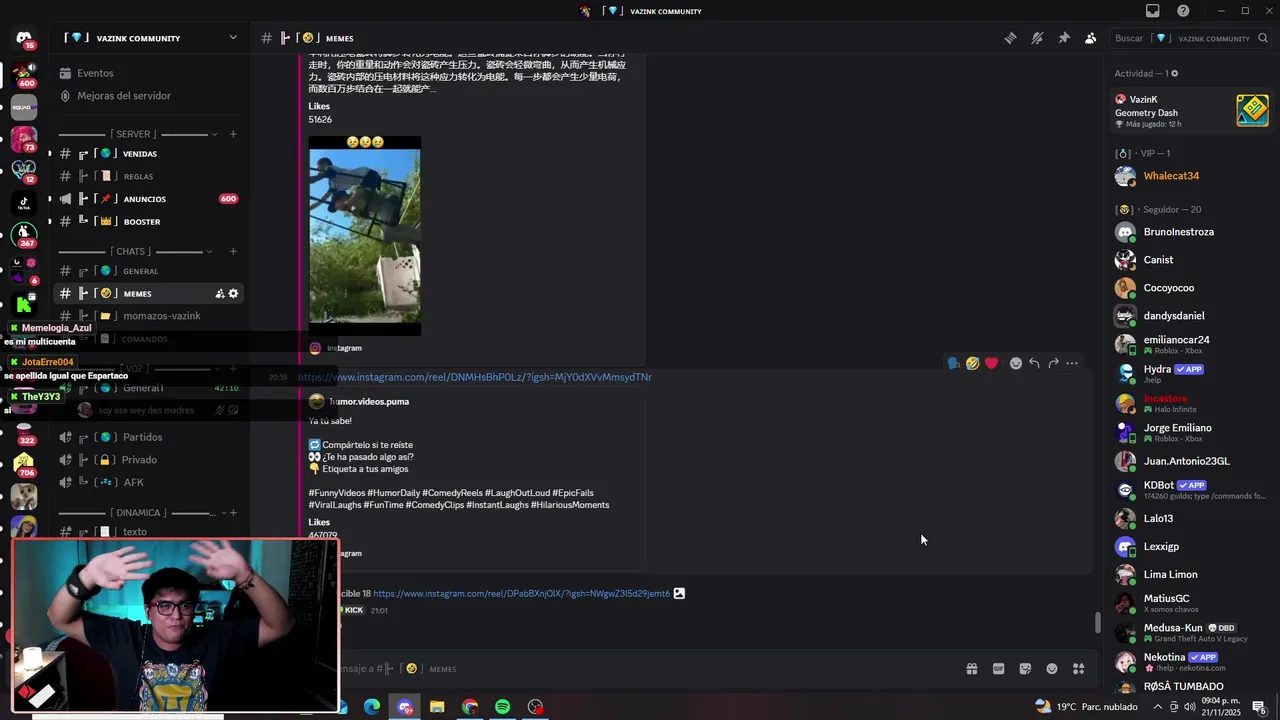Open the video thumbnail in the message
The height and width of the screenshot is (720, 1280).
(x=365, y=236)
